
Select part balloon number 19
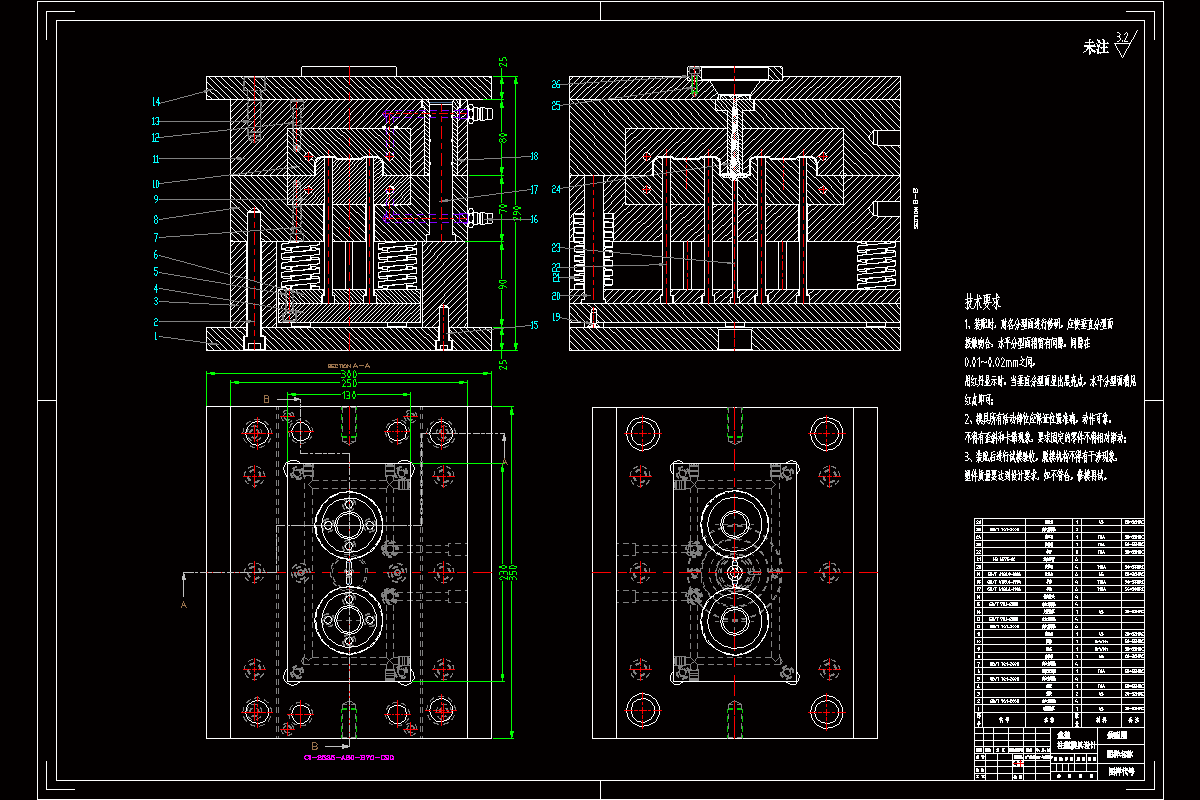pos(556,317)
